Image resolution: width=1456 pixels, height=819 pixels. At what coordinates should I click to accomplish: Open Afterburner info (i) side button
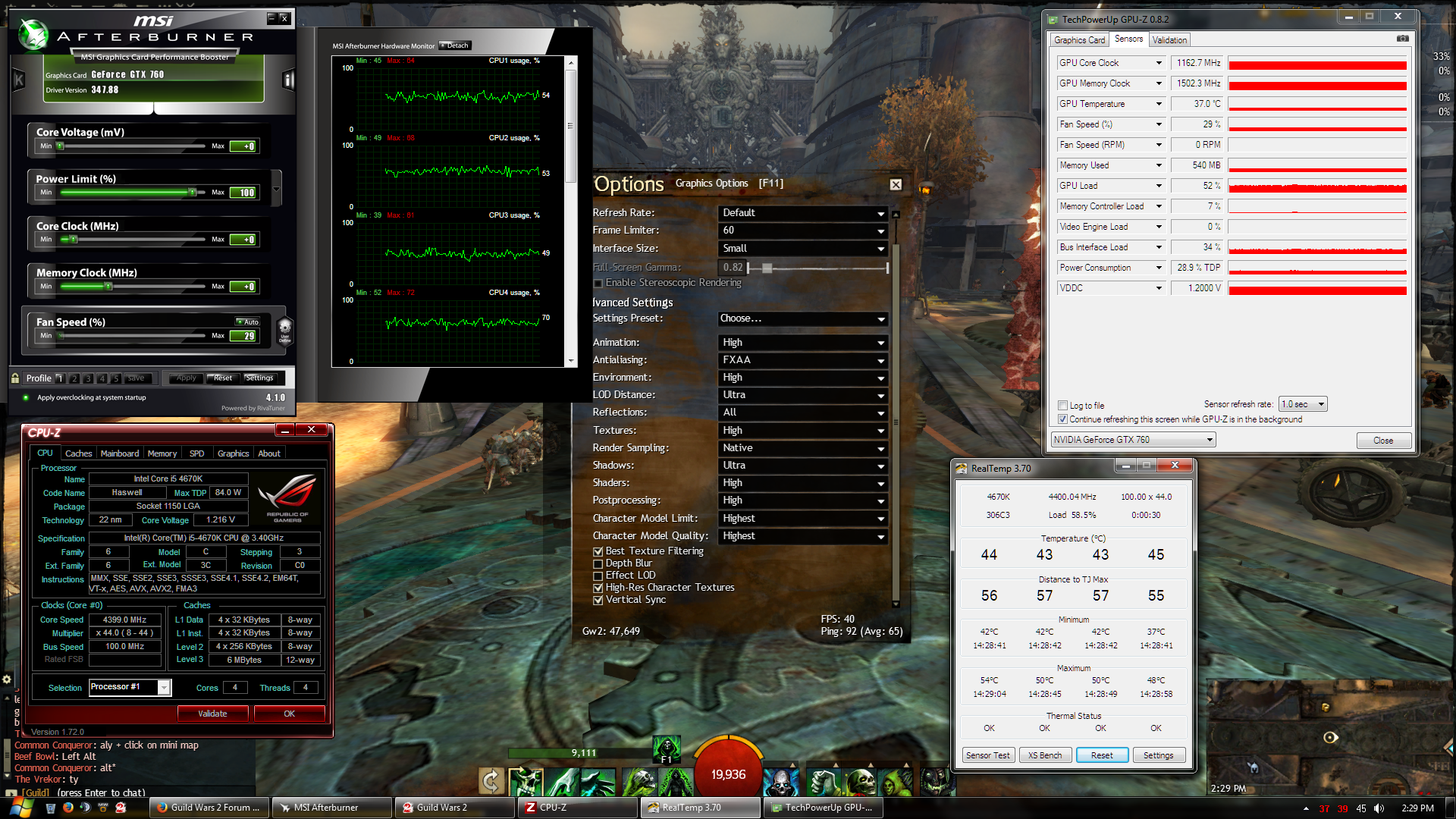pyautogui.click(x=288, y=80)
